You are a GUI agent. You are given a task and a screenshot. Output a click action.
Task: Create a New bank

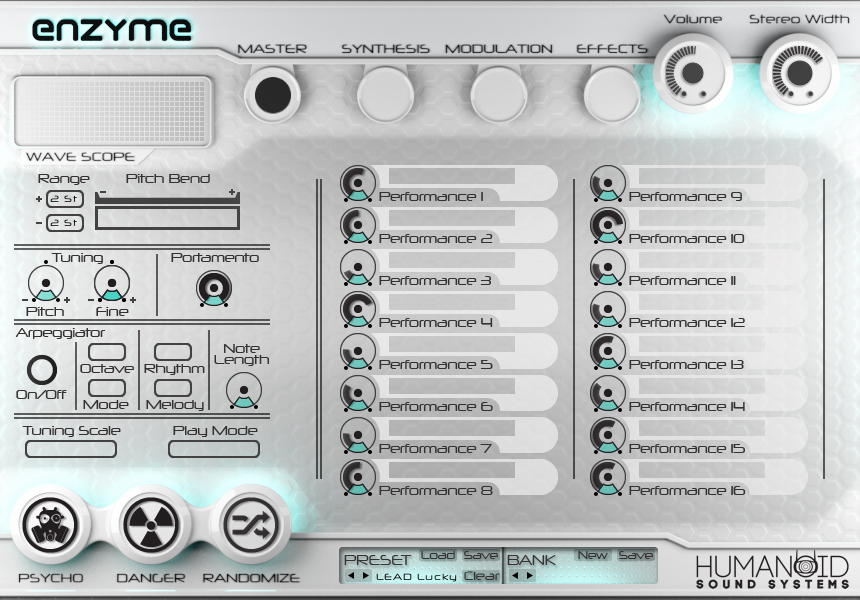point(592,556)
